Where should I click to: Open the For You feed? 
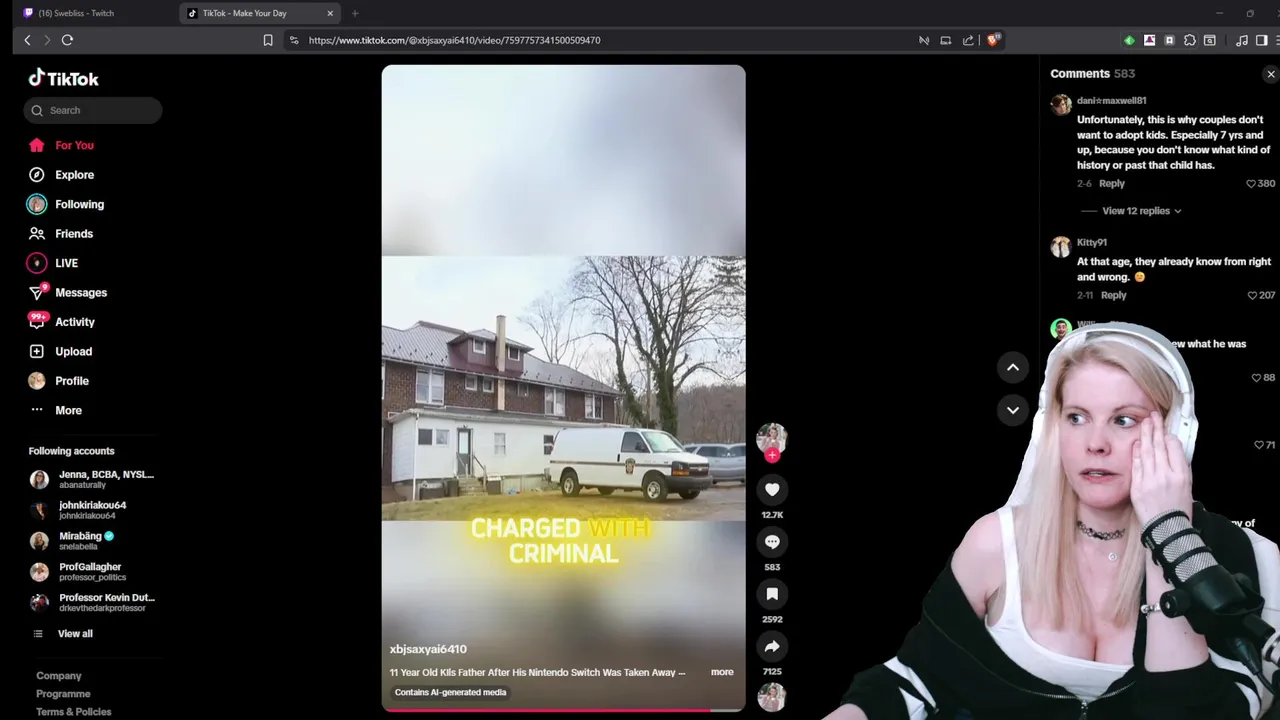click(61, 145)
